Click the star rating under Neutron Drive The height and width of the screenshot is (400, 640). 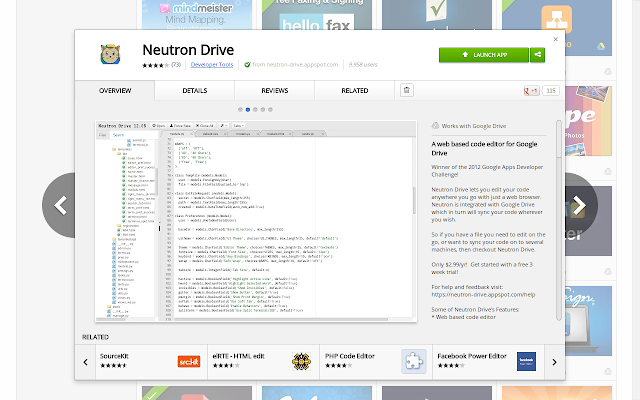coord(156,65)
